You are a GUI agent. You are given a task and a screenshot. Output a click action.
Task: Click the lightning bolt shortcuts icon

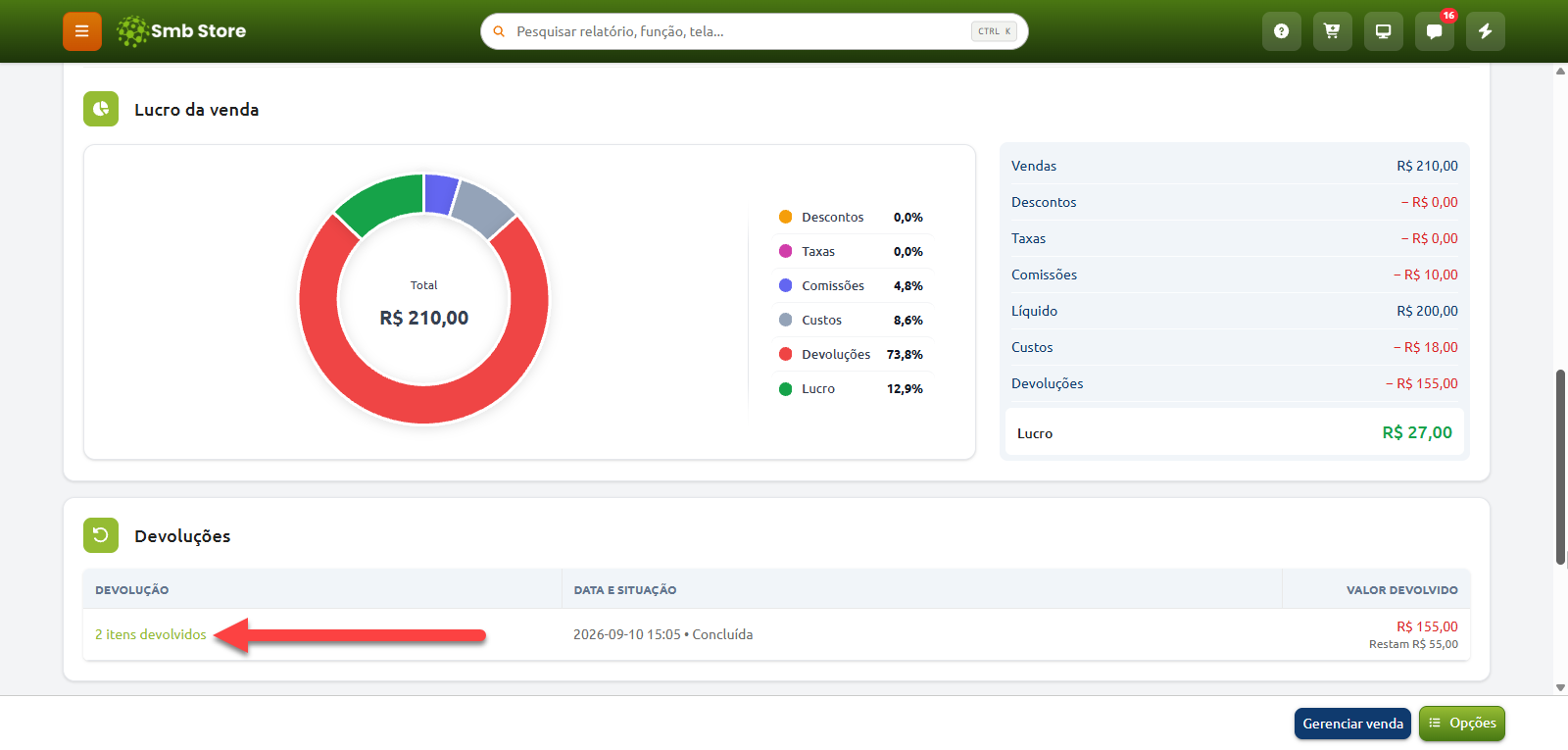click(x=1485, y=31)
